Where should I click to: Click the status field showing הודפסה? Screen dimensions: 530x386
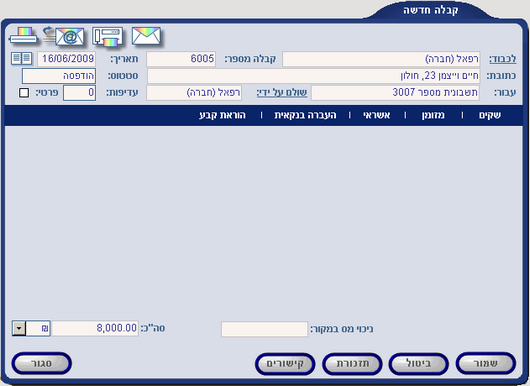[59, 76]
